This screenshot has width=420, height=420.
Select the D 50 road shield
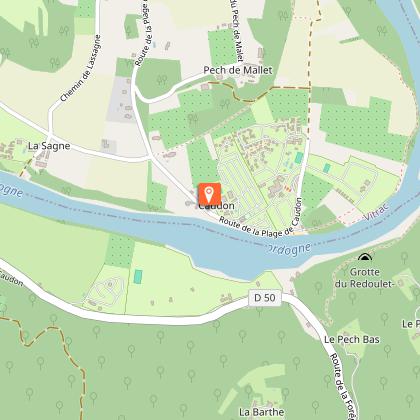265,297
